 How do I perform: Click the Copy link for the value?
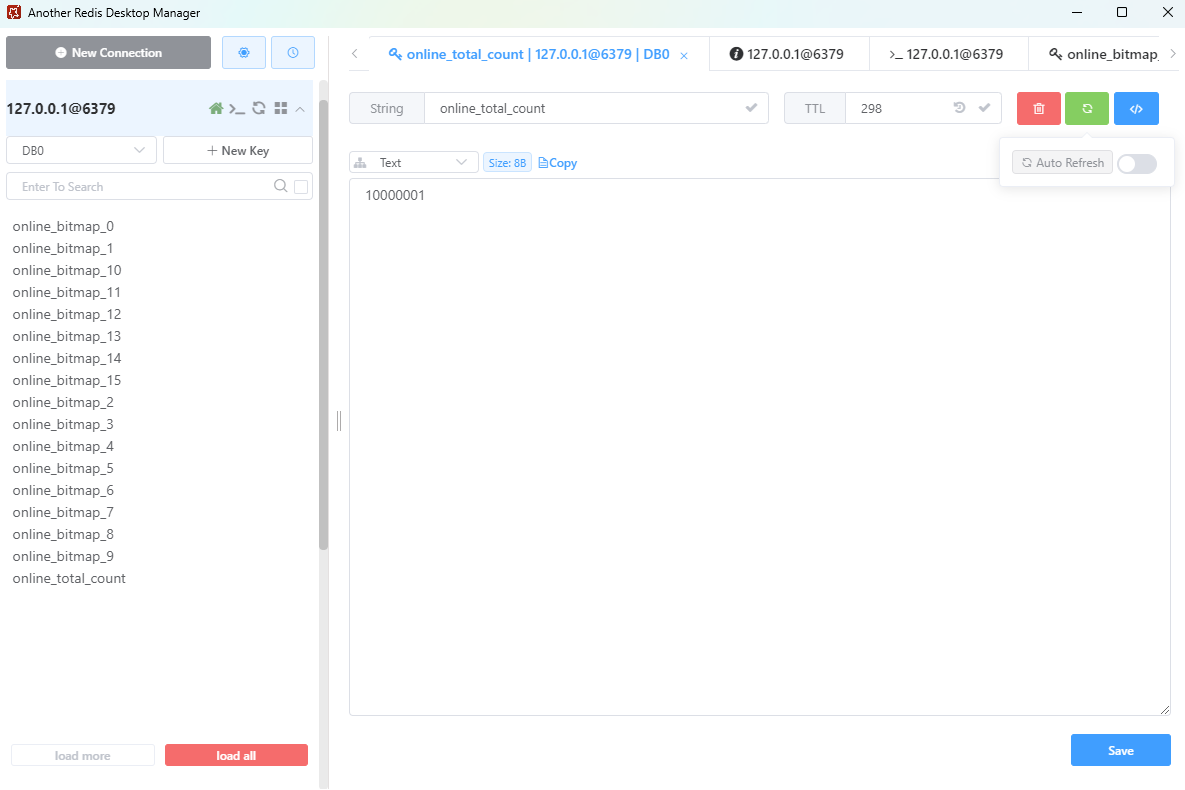tap(558, 163)
